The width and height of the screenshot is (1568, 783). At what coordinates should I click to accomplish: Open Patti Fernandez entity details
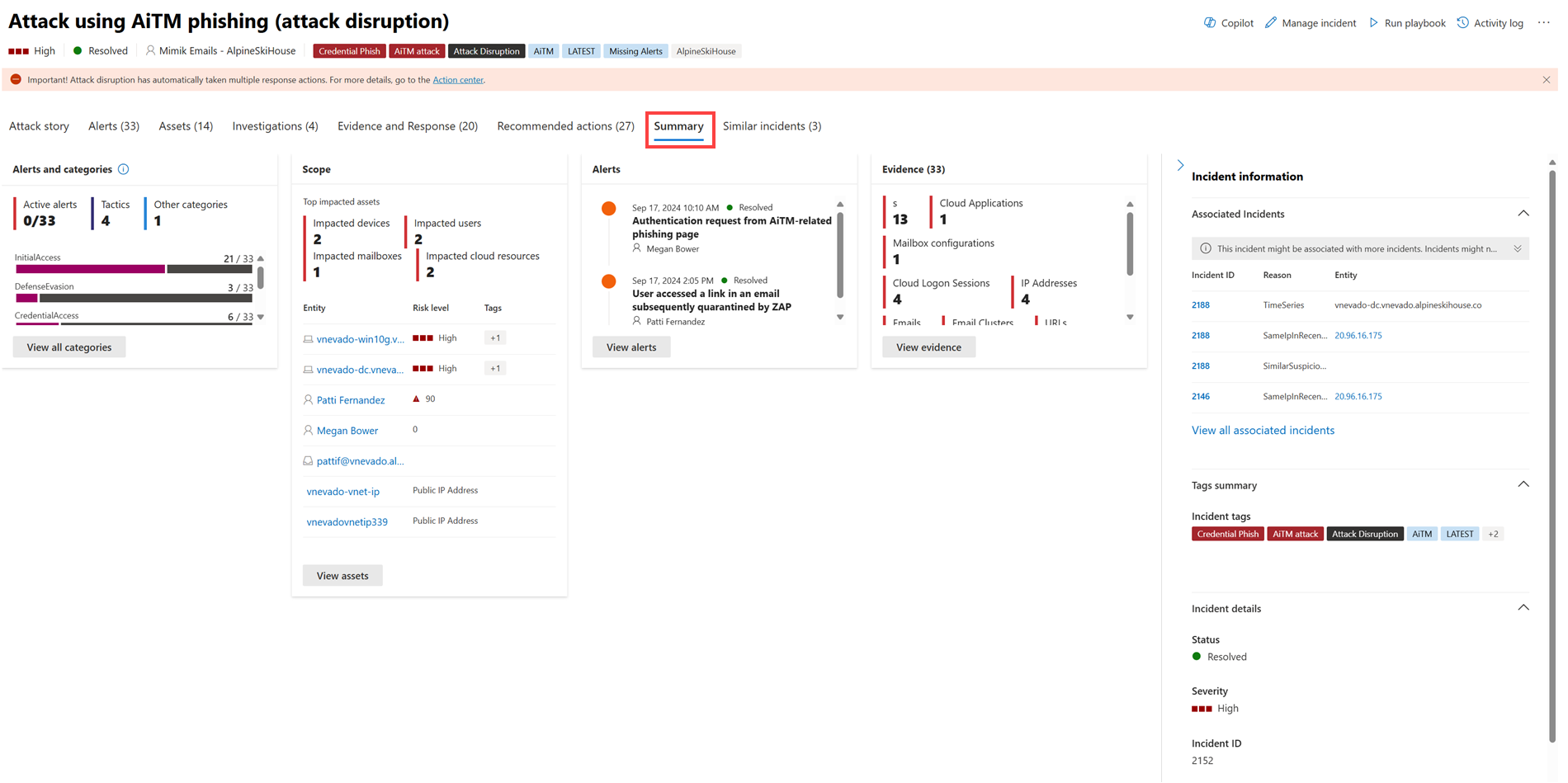(351, 400)
